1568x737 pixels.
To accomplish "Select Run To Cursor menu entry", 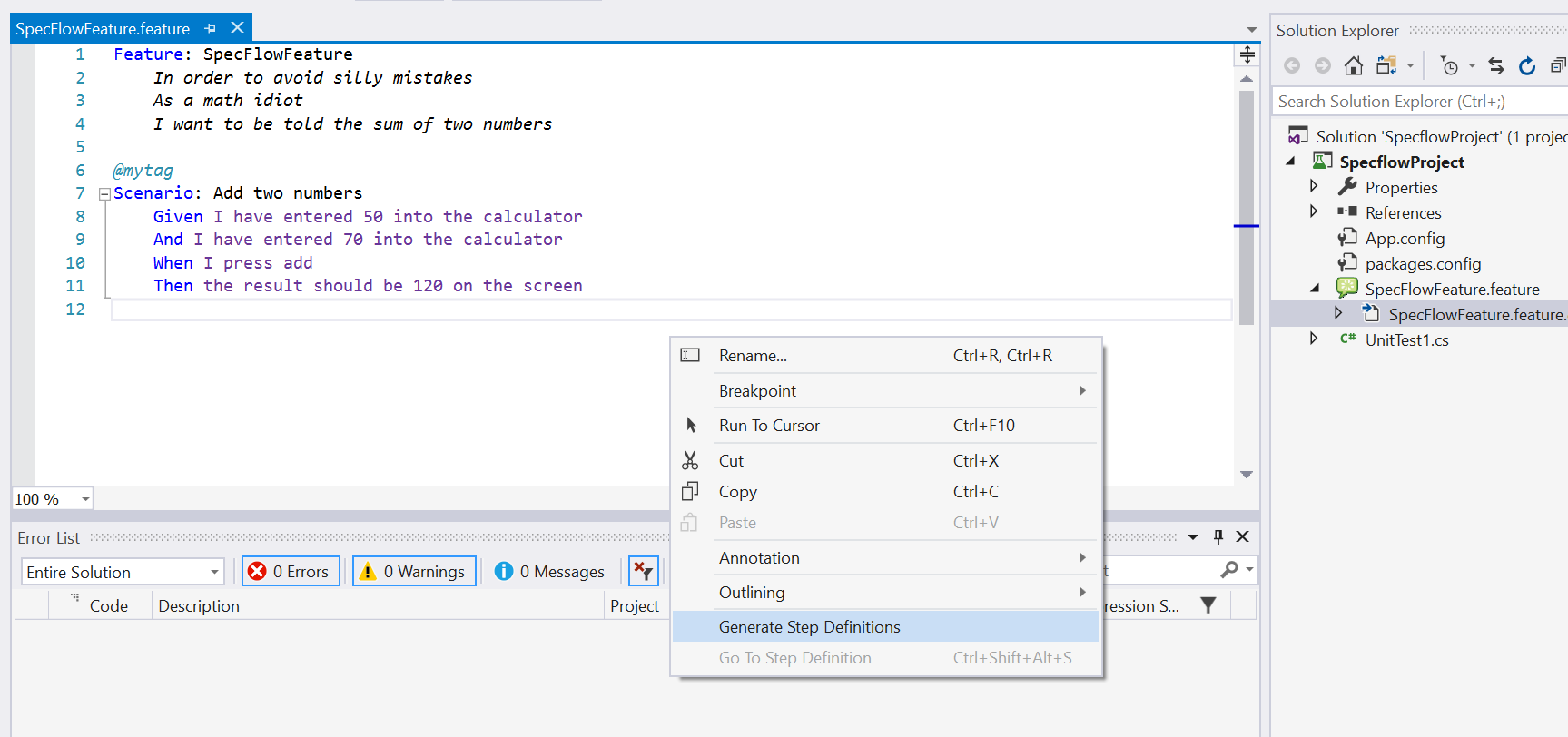I will pos(769,426).
